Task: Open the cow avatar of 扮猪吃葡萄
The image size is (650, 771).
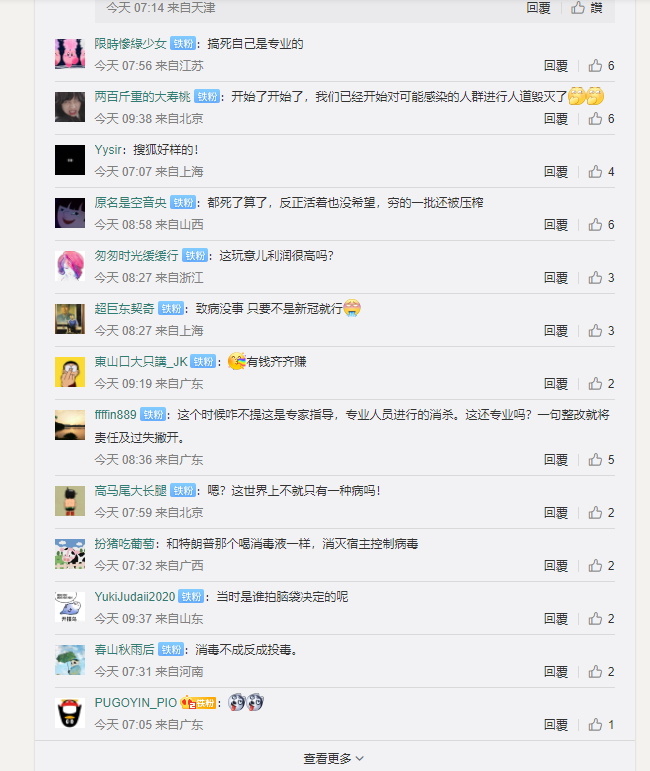Action: 70,554
